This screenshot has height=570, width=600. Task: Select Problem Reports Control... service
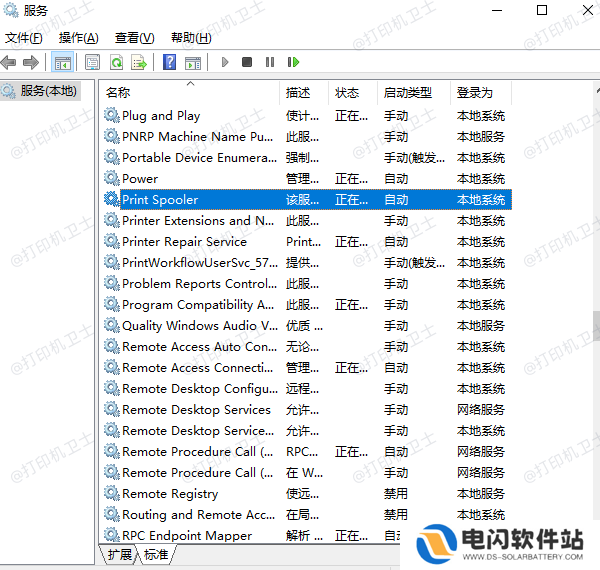pyautogui.click(x=308, y=283)
